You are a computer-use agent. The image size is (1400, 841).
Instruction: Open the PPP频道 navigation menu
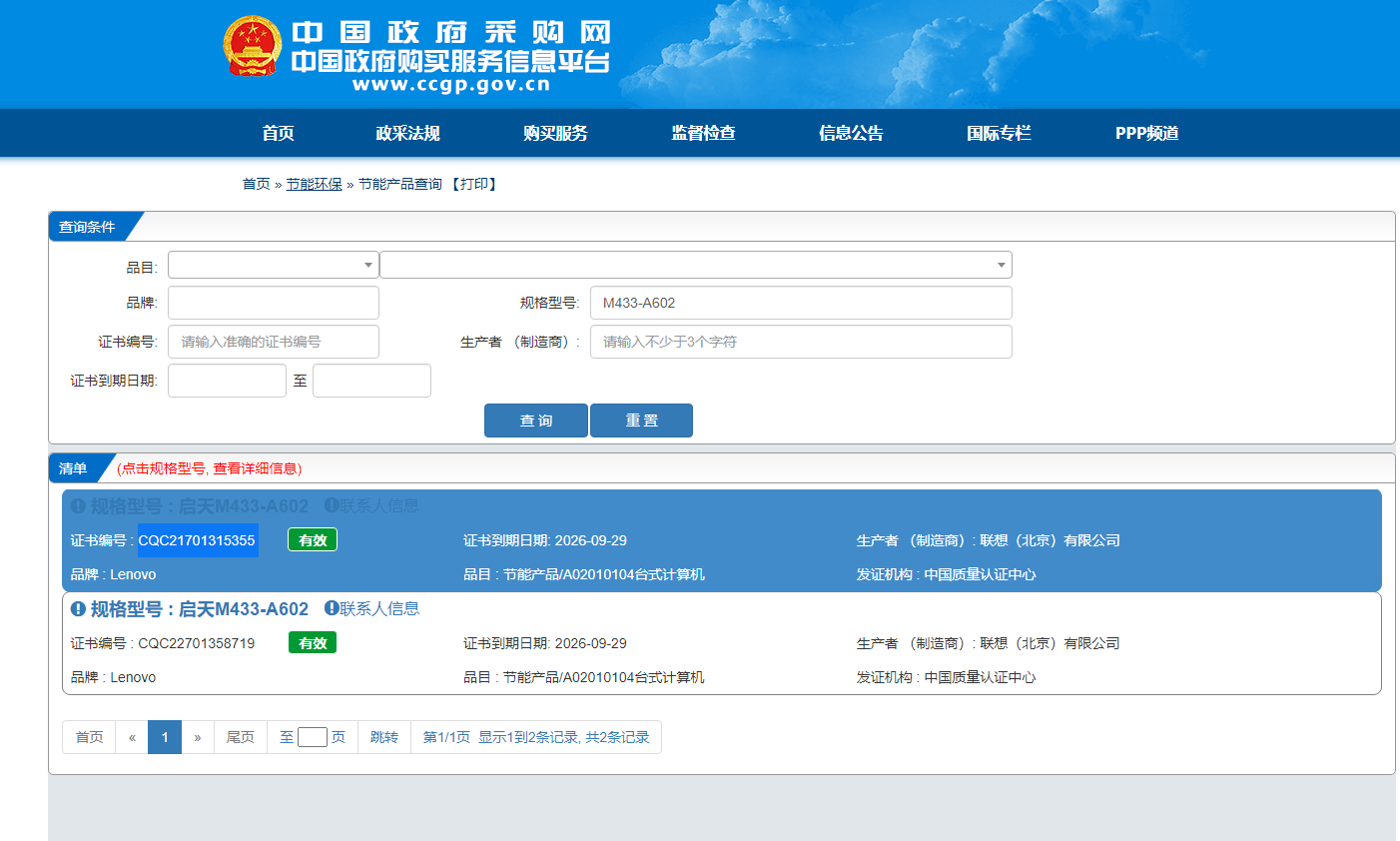click(1146, 133)
